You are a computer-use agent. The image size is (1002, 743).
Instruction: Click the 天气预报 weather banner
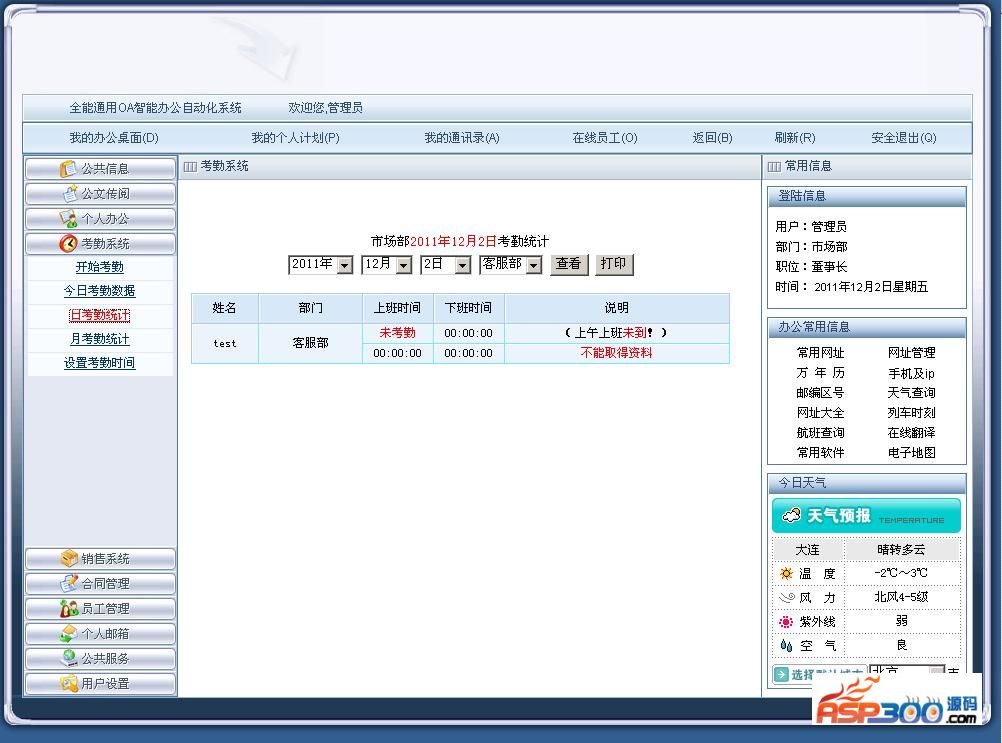pyautogui.click(x=866, y=516)
